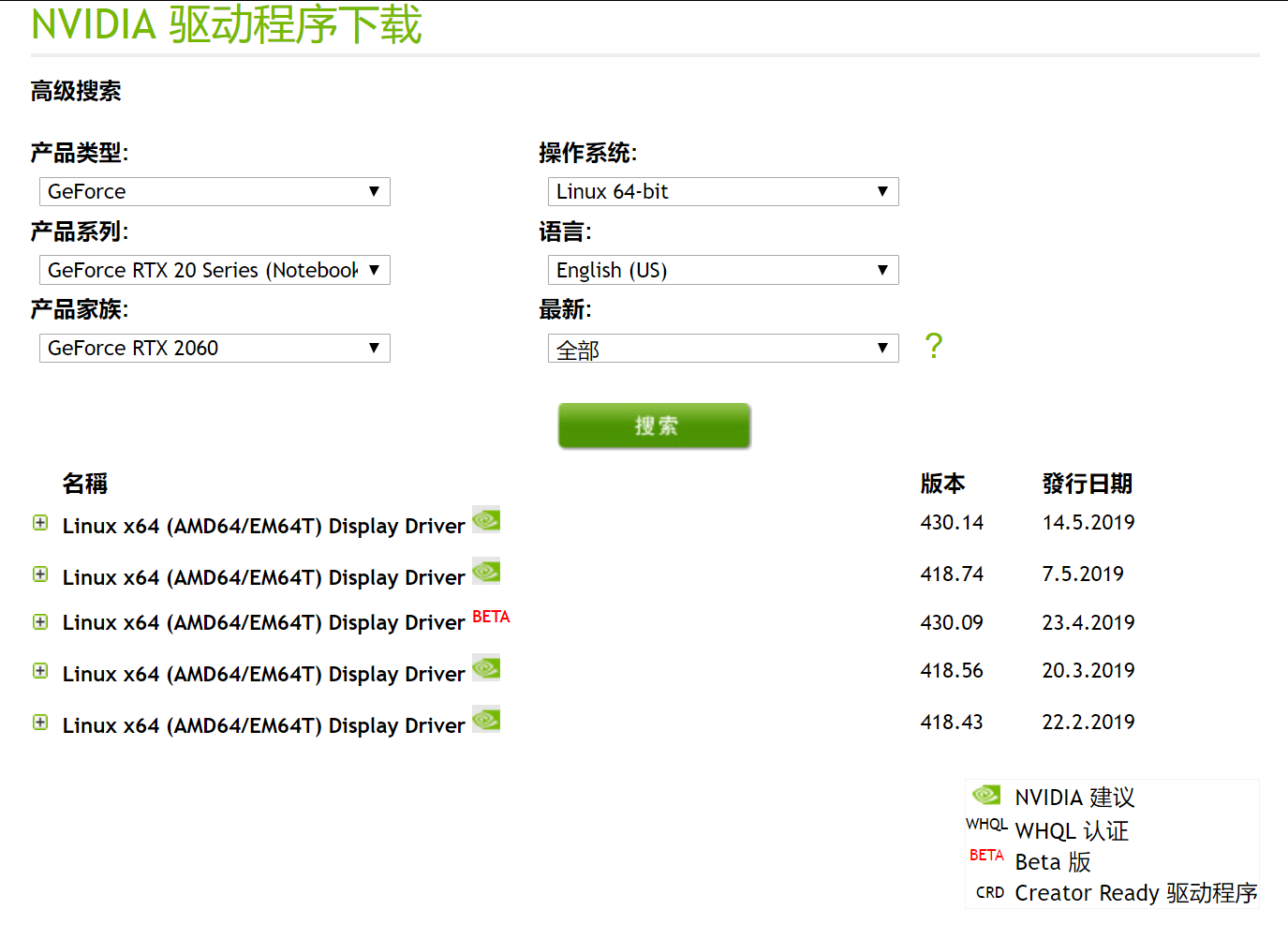1288x925 pixels.
Task: Click release date 23.4.2019
Action: tap(1088, 623)
